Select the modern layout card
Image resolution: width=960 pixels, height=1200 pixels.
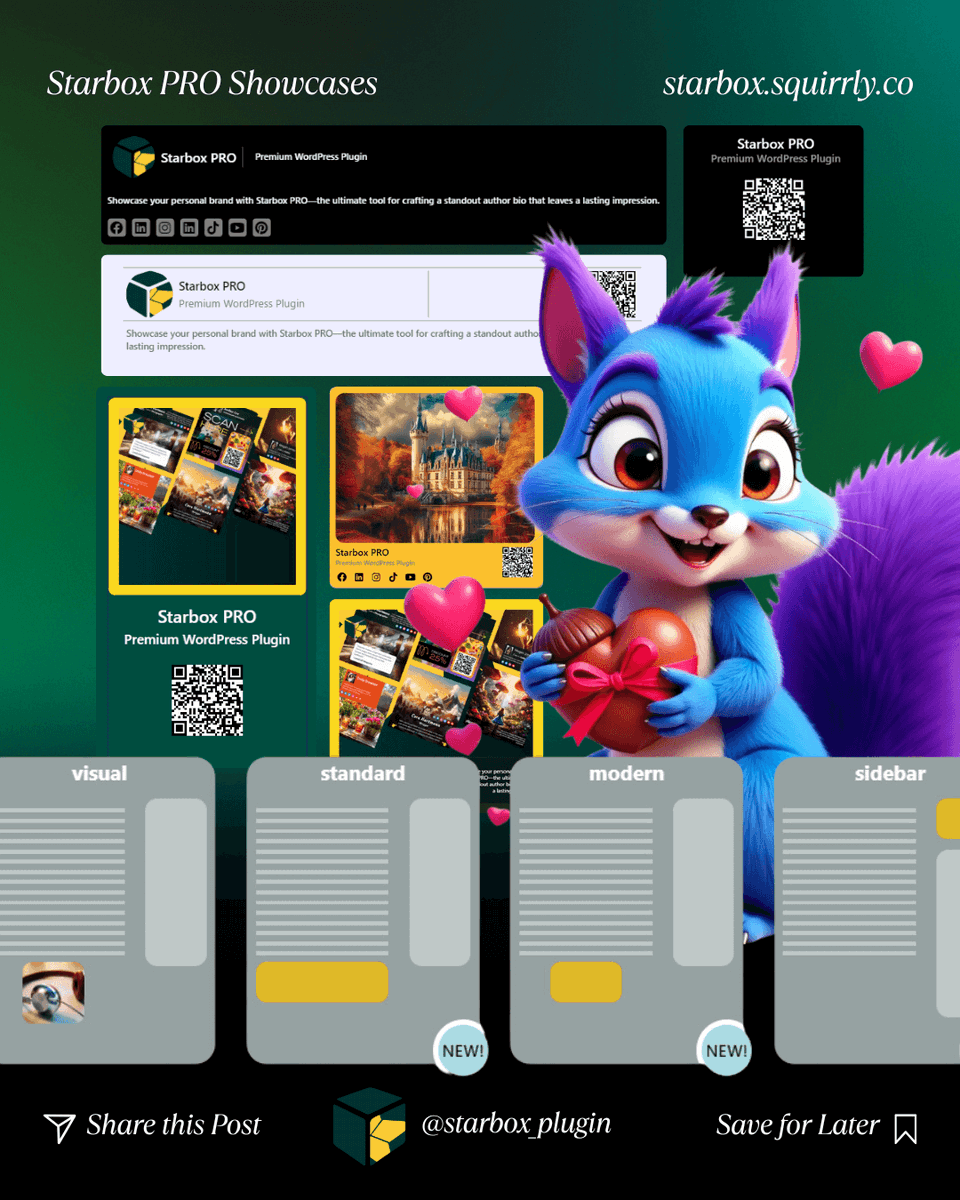627,910
